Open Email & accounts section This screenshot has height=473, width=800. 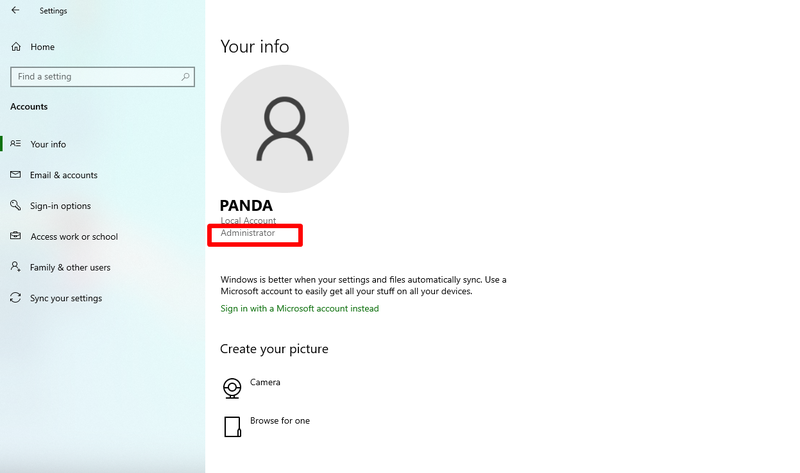[63, 175]
